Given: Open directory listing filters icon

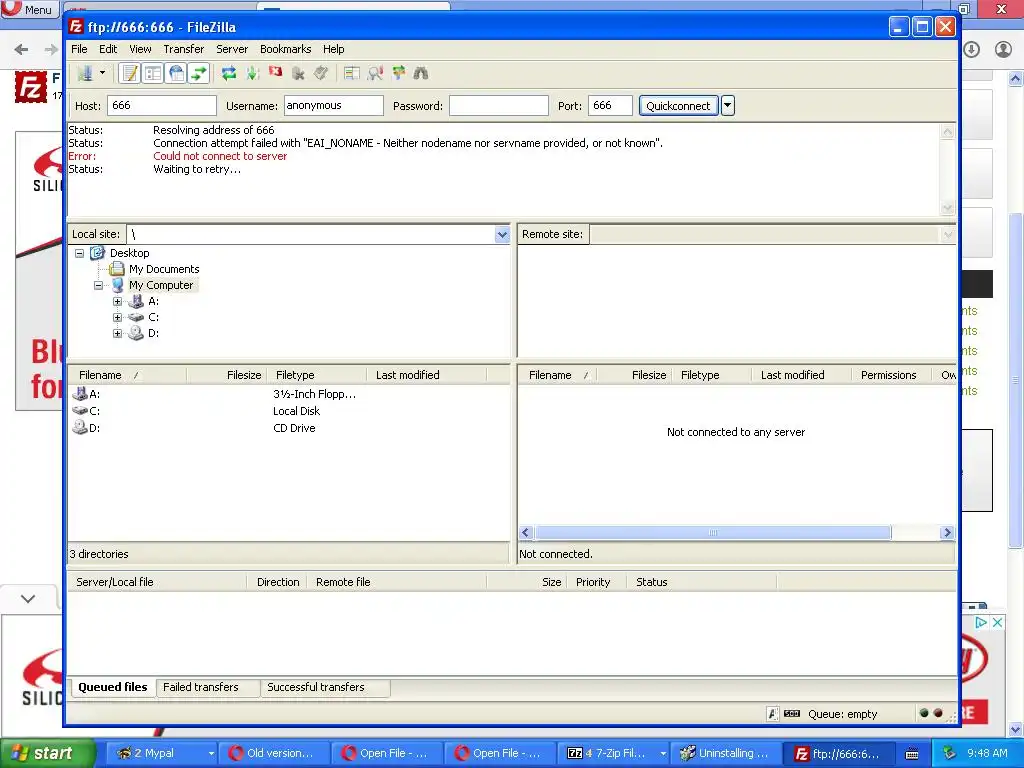Looking at the screenshot, I should 351,73.
